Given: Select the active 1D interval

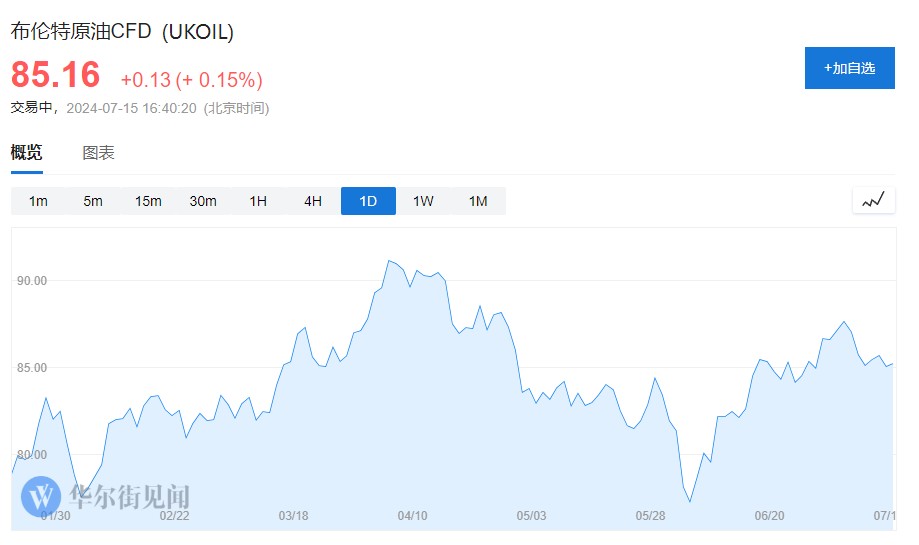Looking at the screenshot, I should point(368,201).
